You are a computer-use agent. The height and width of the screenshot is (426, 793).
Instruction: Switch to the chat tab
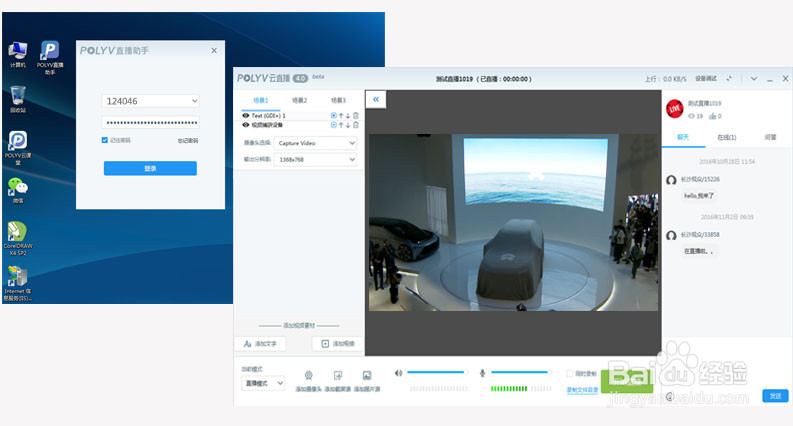(x=683, y=137)
